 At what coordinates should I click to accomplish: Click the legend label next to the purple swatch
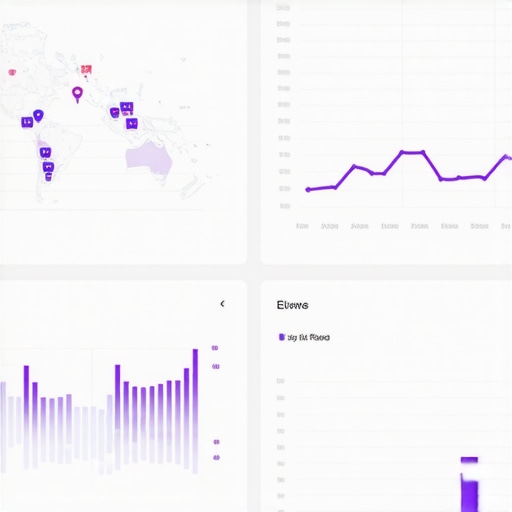[309, 337]
